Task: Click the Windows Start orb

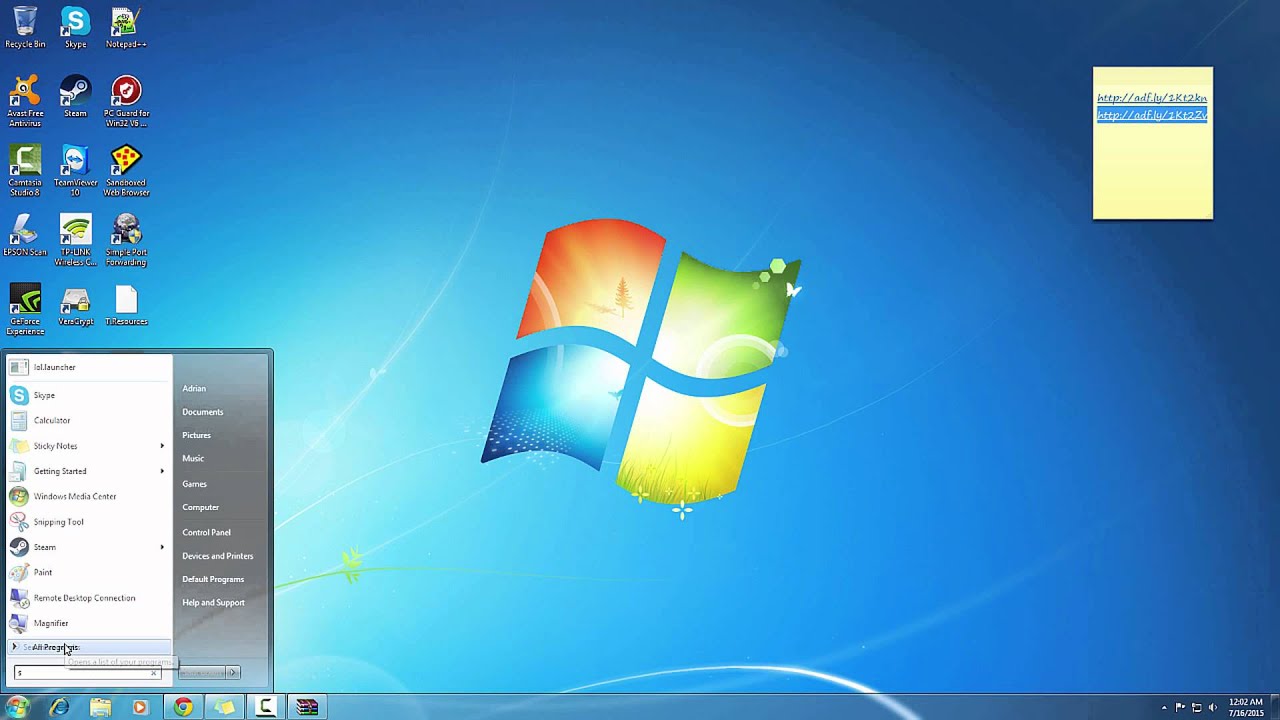Action: (x=17, y=707)
